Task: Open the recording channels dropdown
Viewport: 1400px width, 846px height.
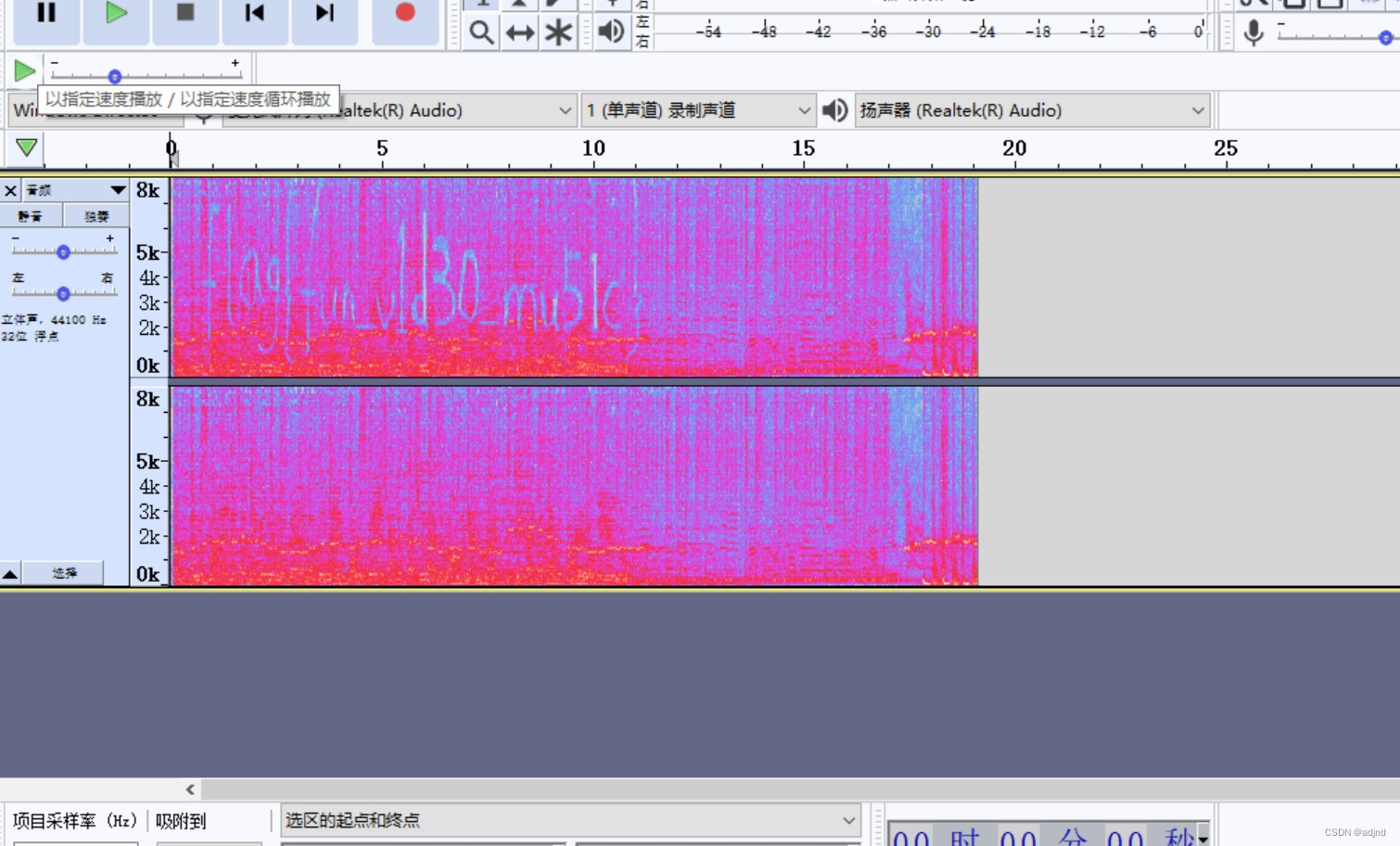Action: pyautogui.click(x=698, y=110)
